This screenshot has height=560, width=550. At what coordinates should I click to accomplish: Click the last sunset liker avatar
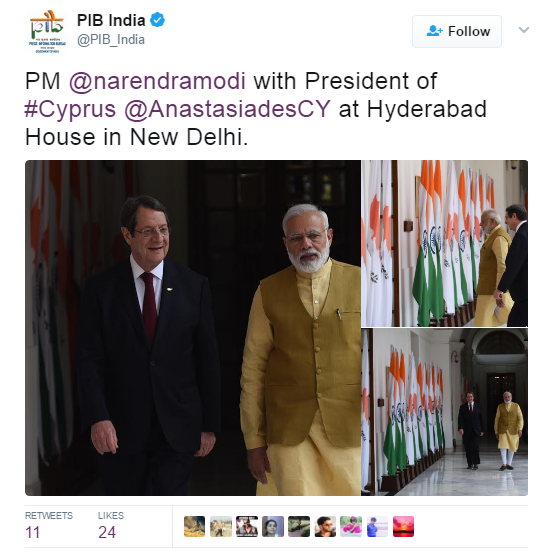point(403,526)
